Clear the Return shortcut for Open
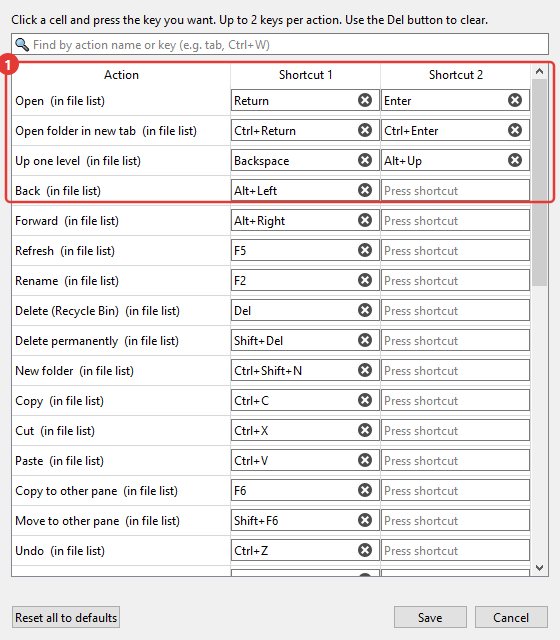The height and width of the screenshot is (640, 560). click(x=365, y=100)
